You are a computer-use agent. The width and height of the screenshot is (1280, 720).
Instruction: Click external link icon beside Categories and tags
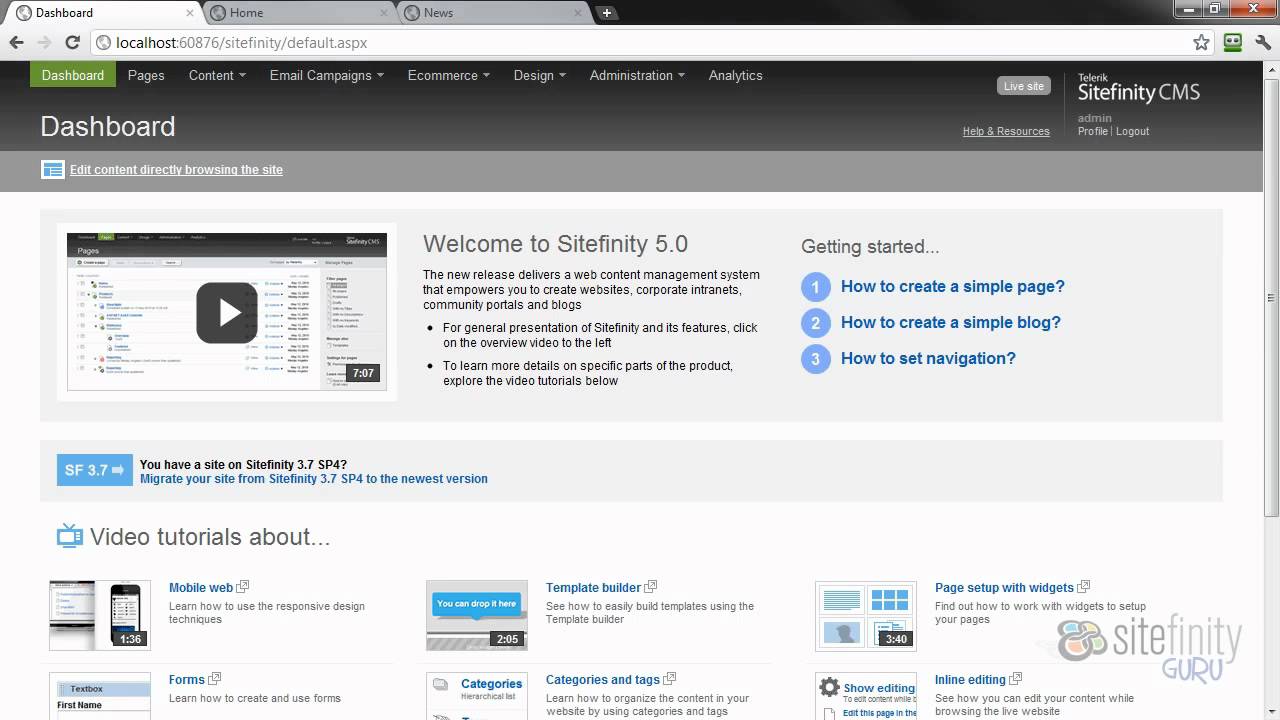coord(670,679)
